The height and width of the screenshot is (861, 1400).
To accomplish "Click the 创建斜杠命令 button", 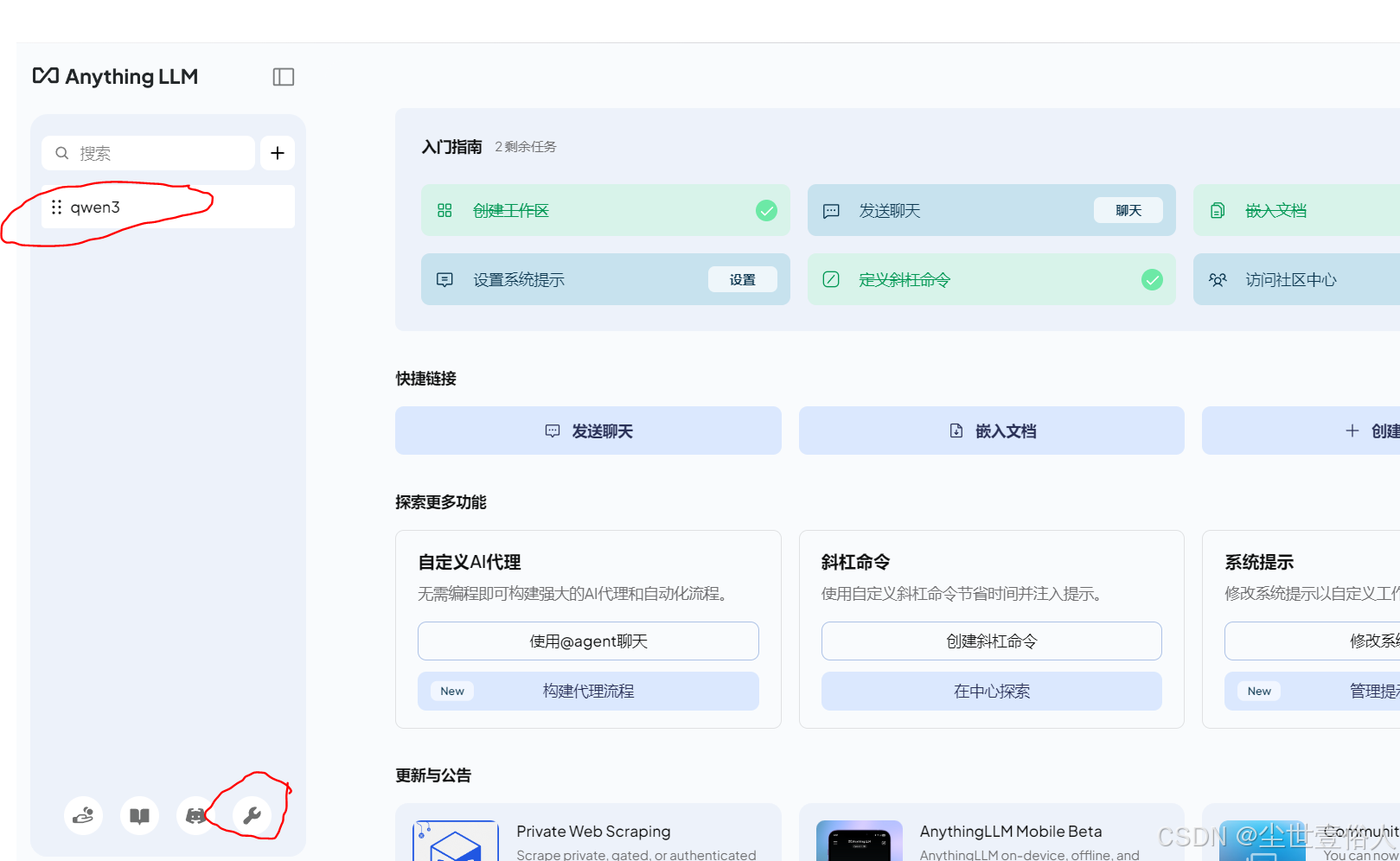I will click(x=992, y=641).
